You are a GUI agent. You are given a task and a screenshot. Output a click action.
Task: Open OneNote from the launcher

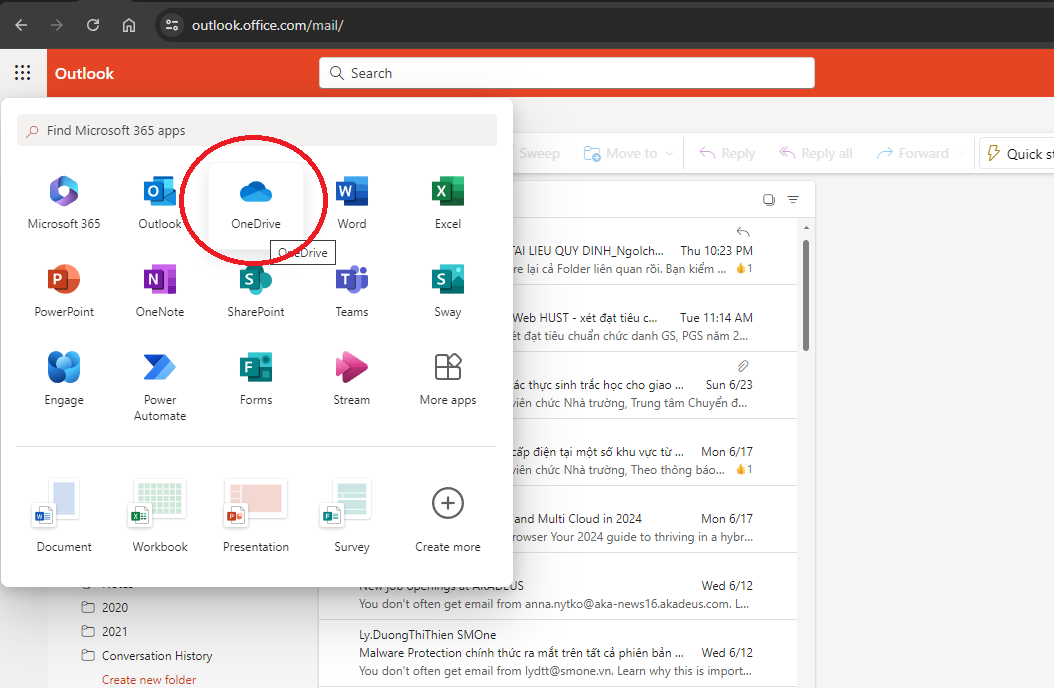click(x=160, y=289)
